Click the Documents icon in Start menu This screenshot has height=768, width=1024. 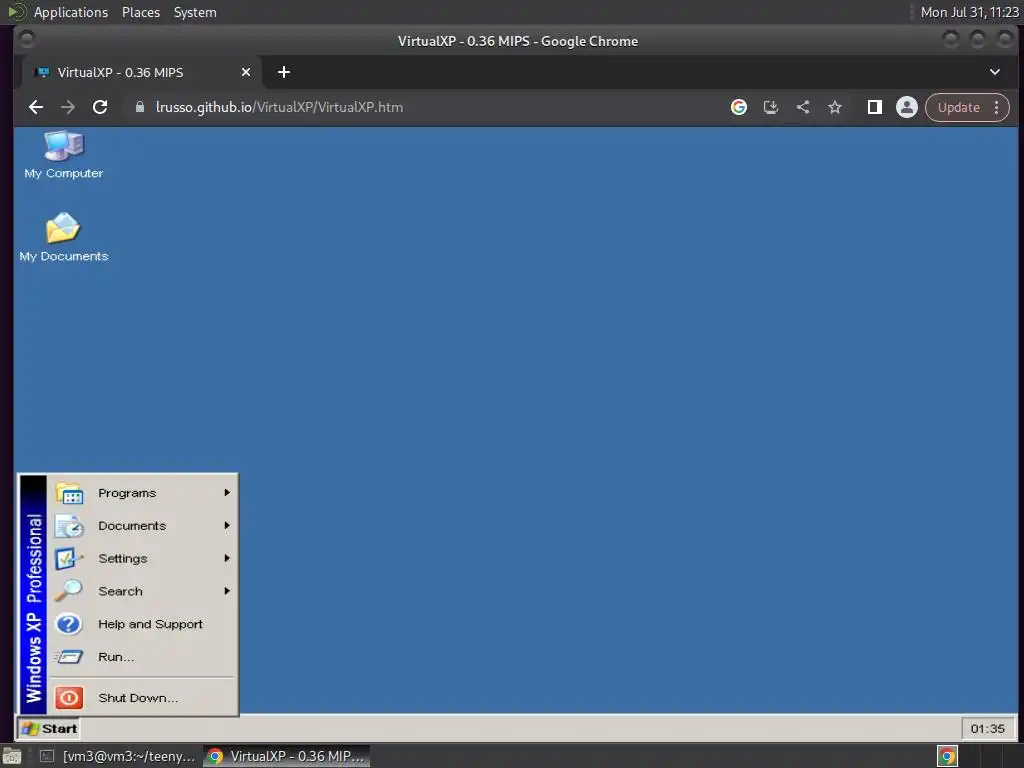tap(69, 526)
